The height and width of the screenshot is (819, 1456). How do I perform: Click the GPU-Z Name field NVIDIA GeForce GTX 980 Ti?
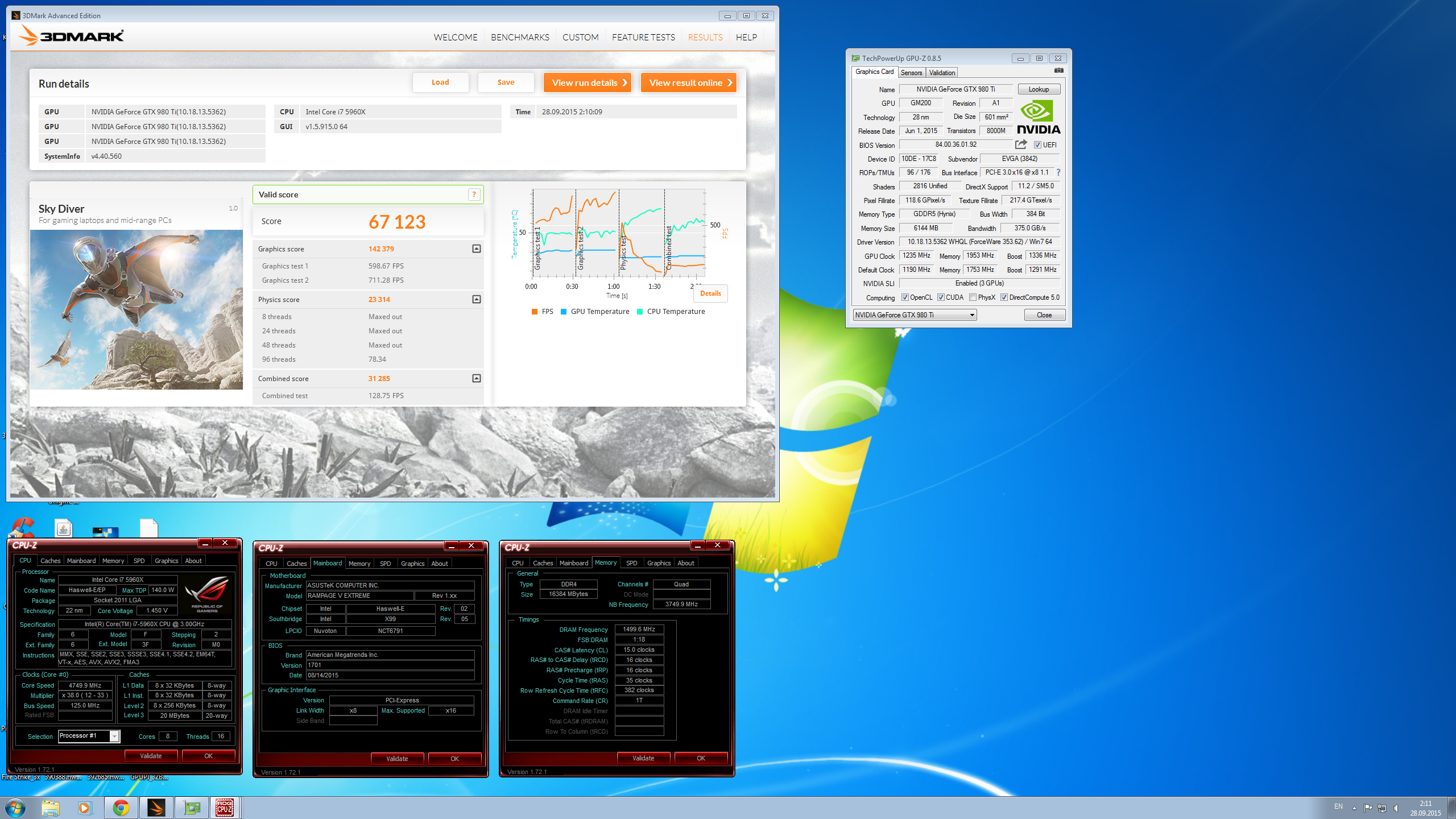tap(955, 89)
